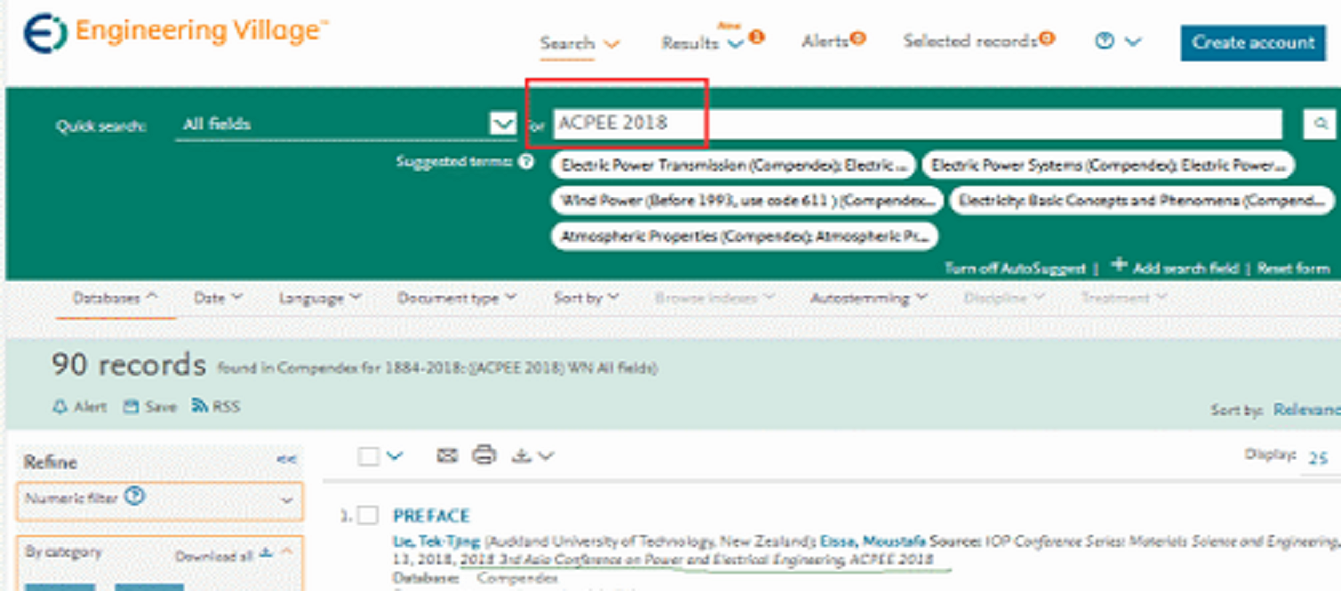
Task: Open the download results icon menu
Action: click(x=532, y=456)
